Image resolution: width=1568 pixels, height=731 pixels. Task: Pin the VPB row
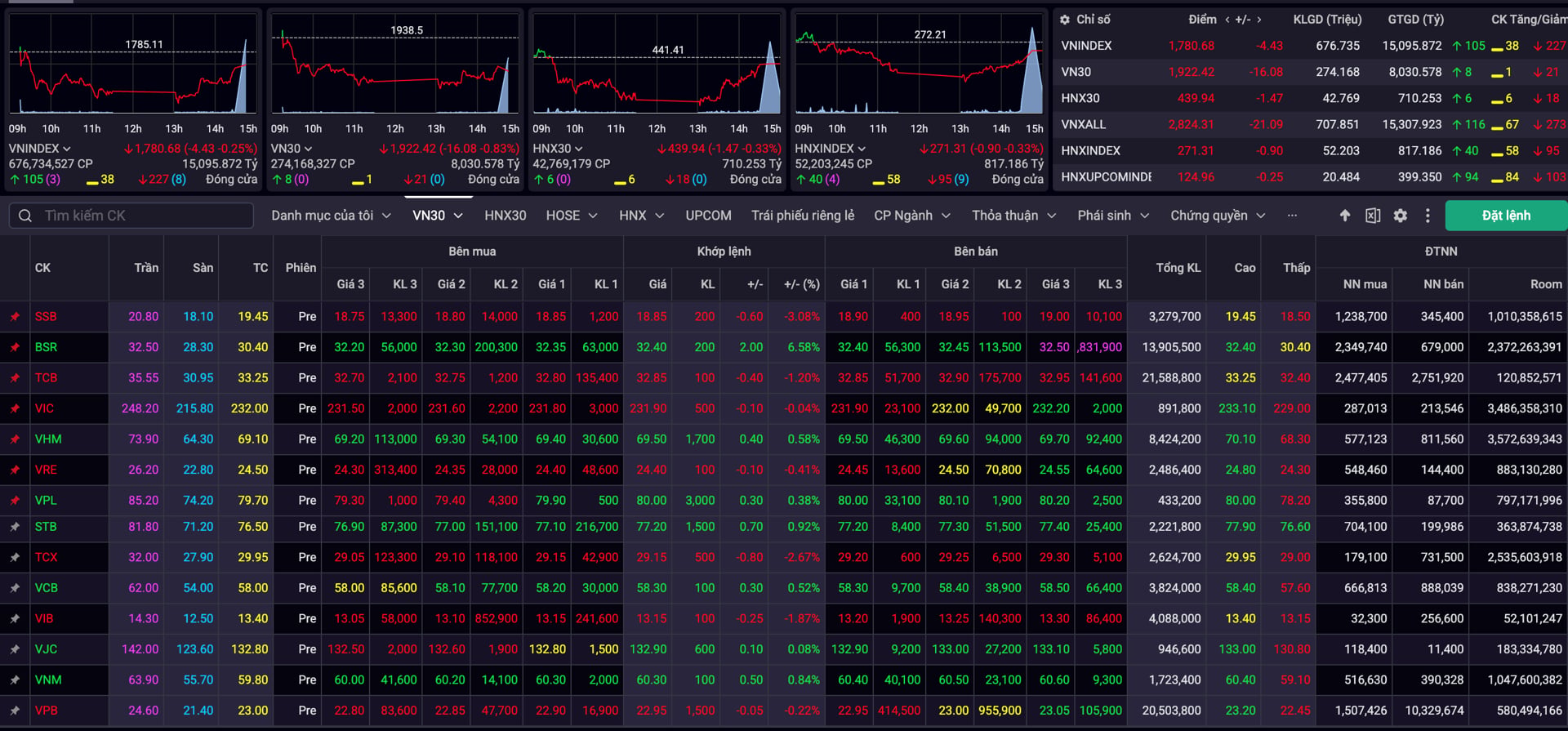pos(15,711)
